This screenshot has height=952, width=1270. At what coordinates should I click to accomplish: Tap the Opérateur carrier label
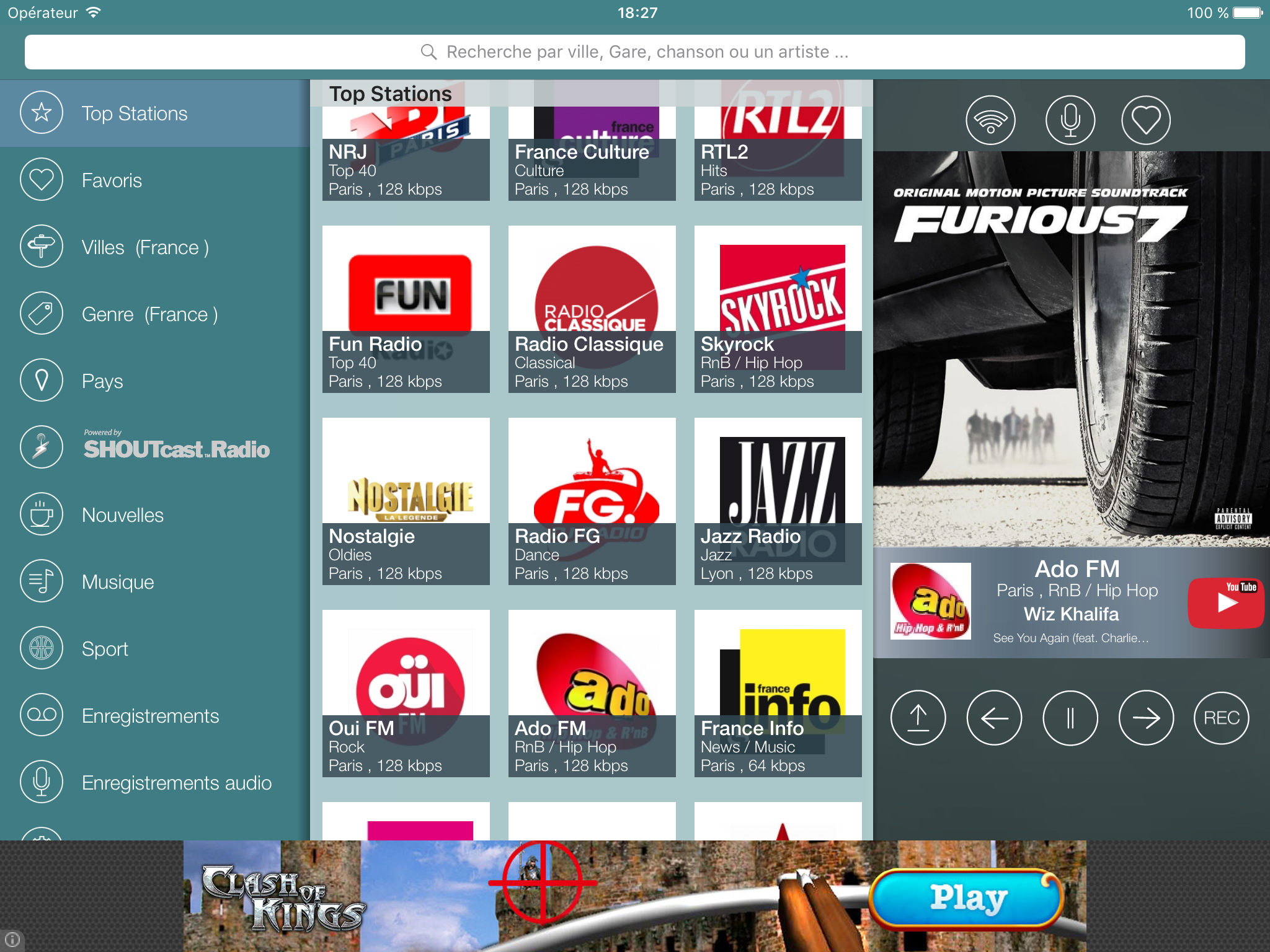[x=43, y=13]
